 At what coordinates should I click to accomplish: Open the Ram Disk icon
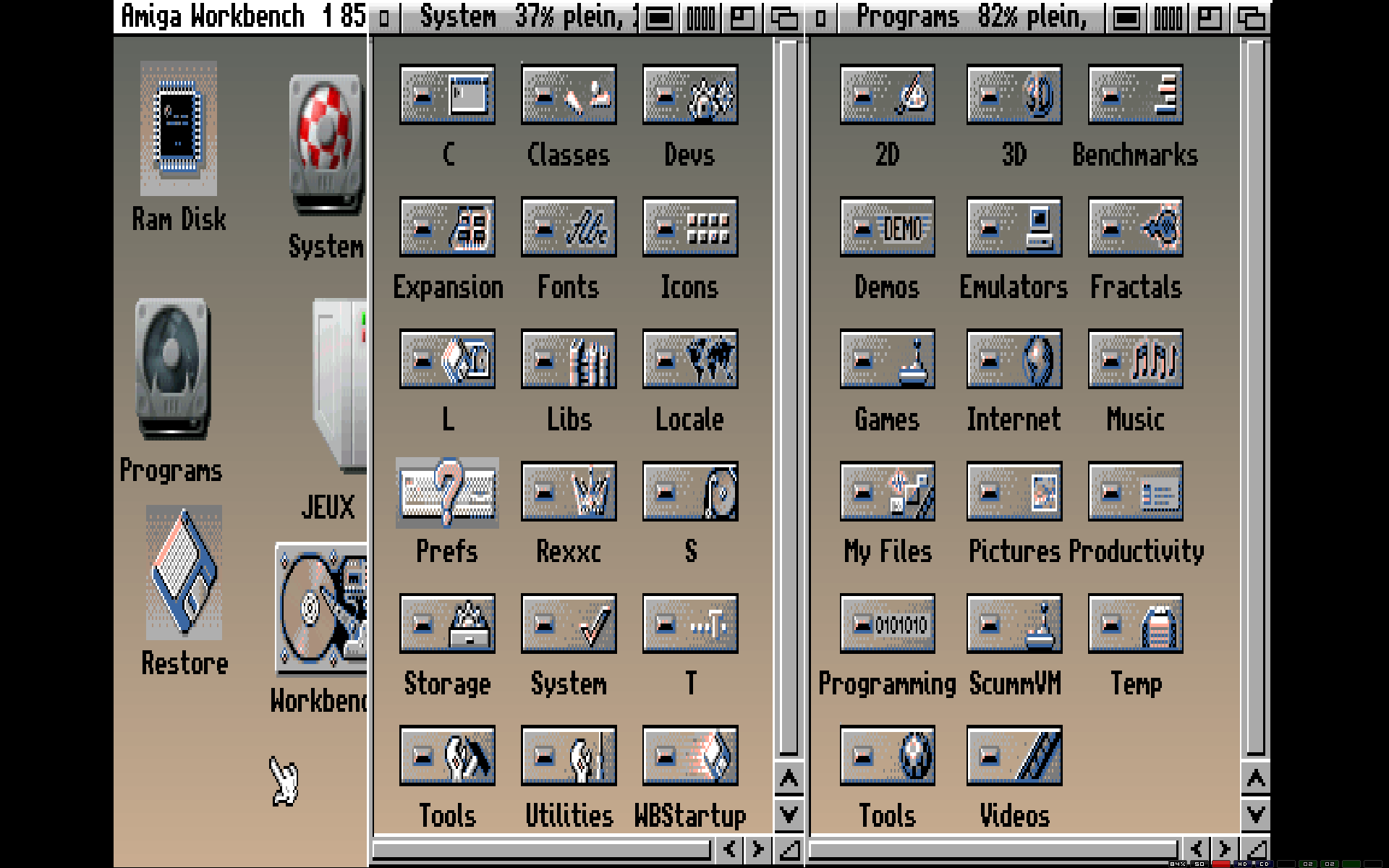(178, 129)
